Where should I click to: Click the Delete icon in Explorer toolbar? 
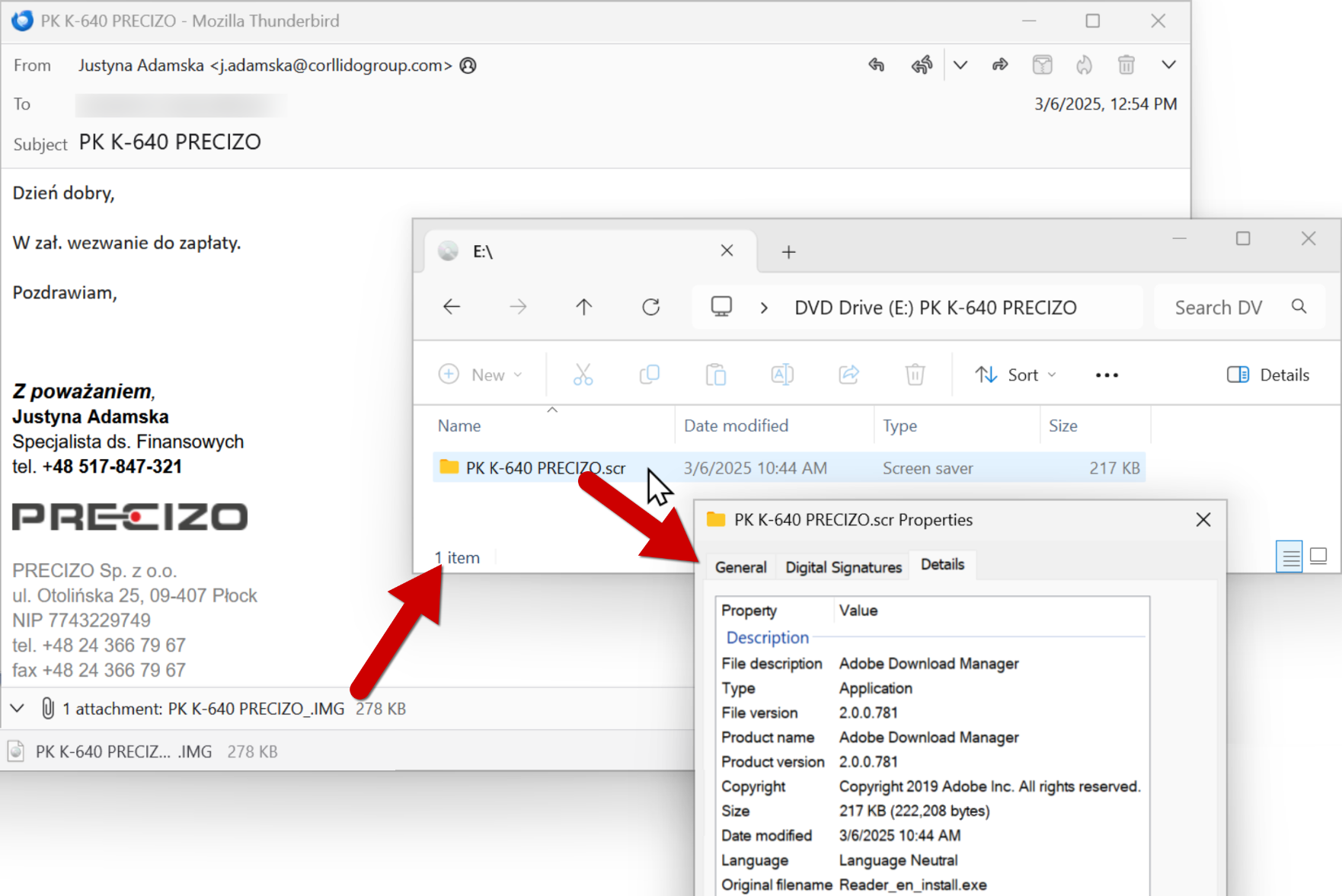[915, 375]
